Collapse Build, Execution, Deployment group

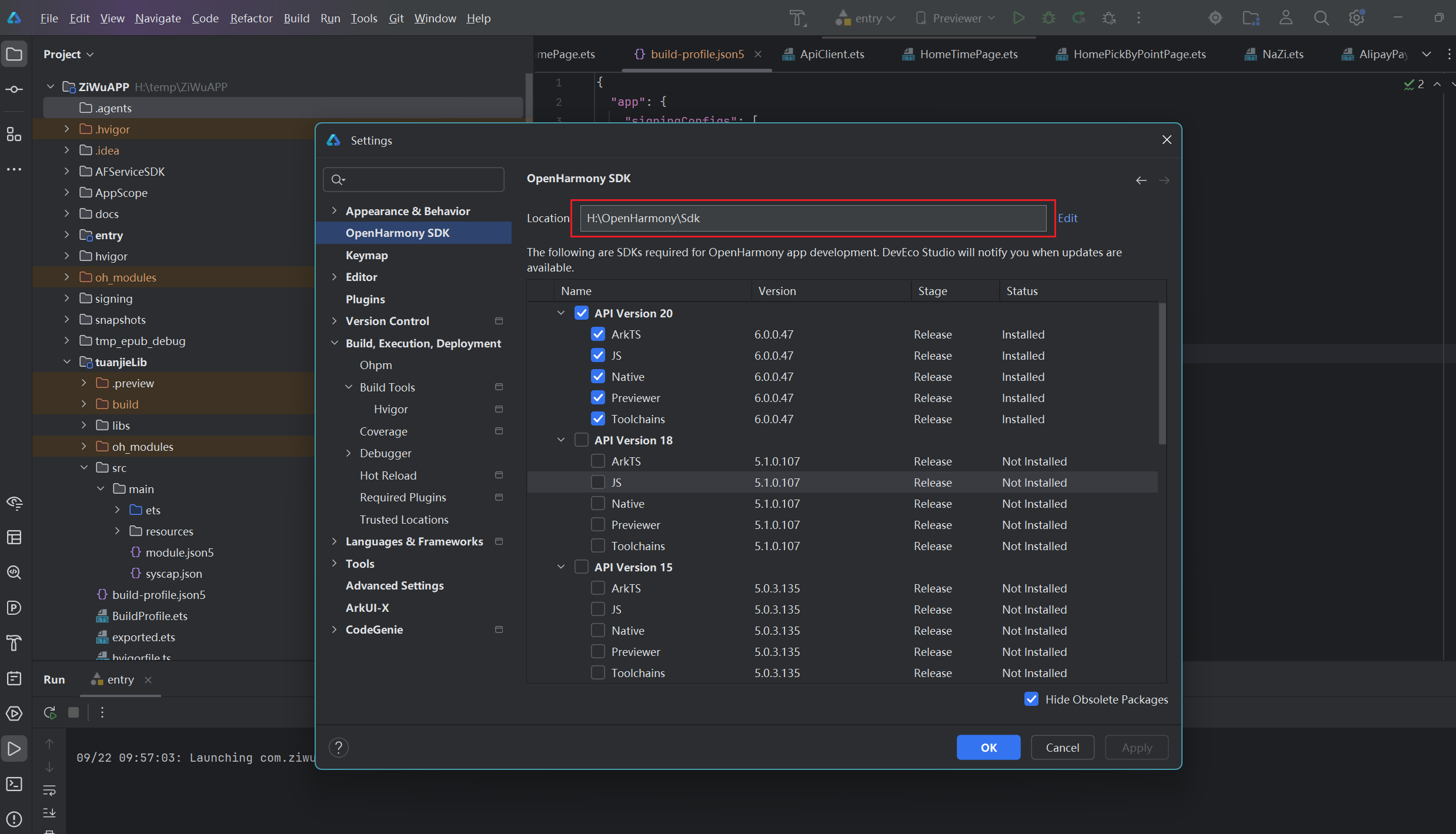click(x=335, y=343)
